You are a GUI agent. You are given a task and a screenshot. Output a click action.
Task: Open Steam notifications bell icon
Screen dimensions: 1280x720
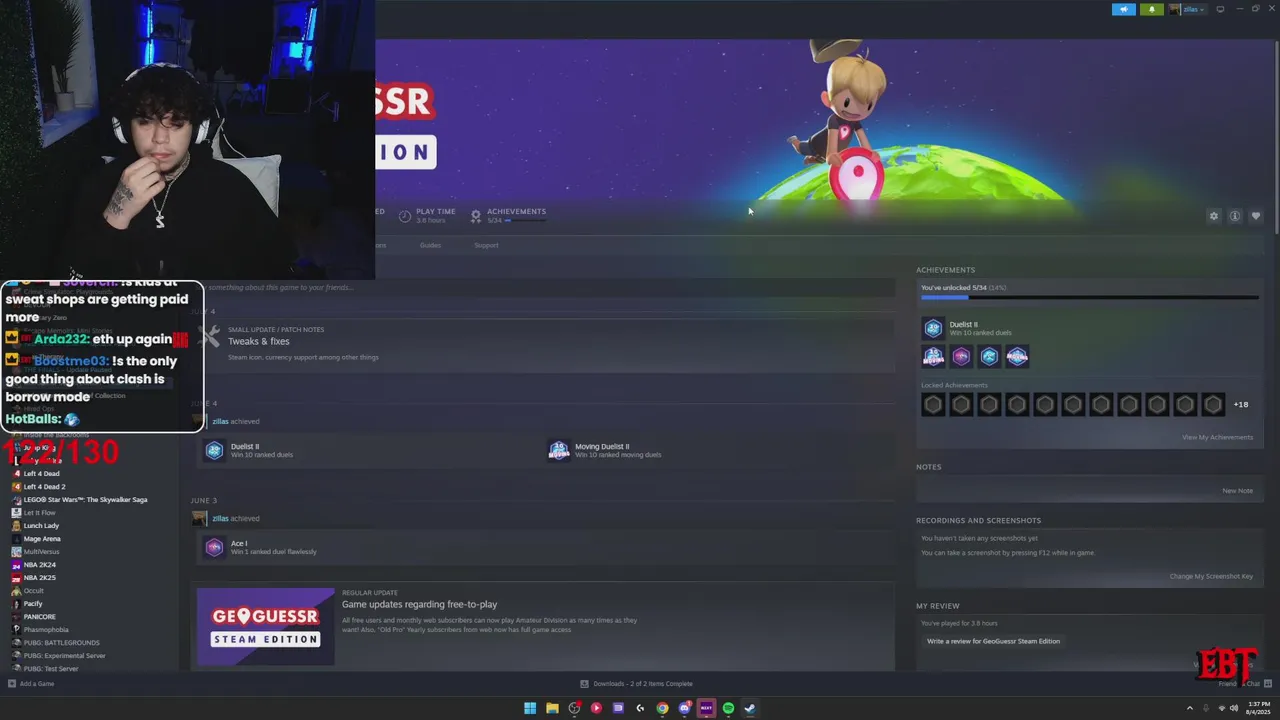[x=1151, y=9]
